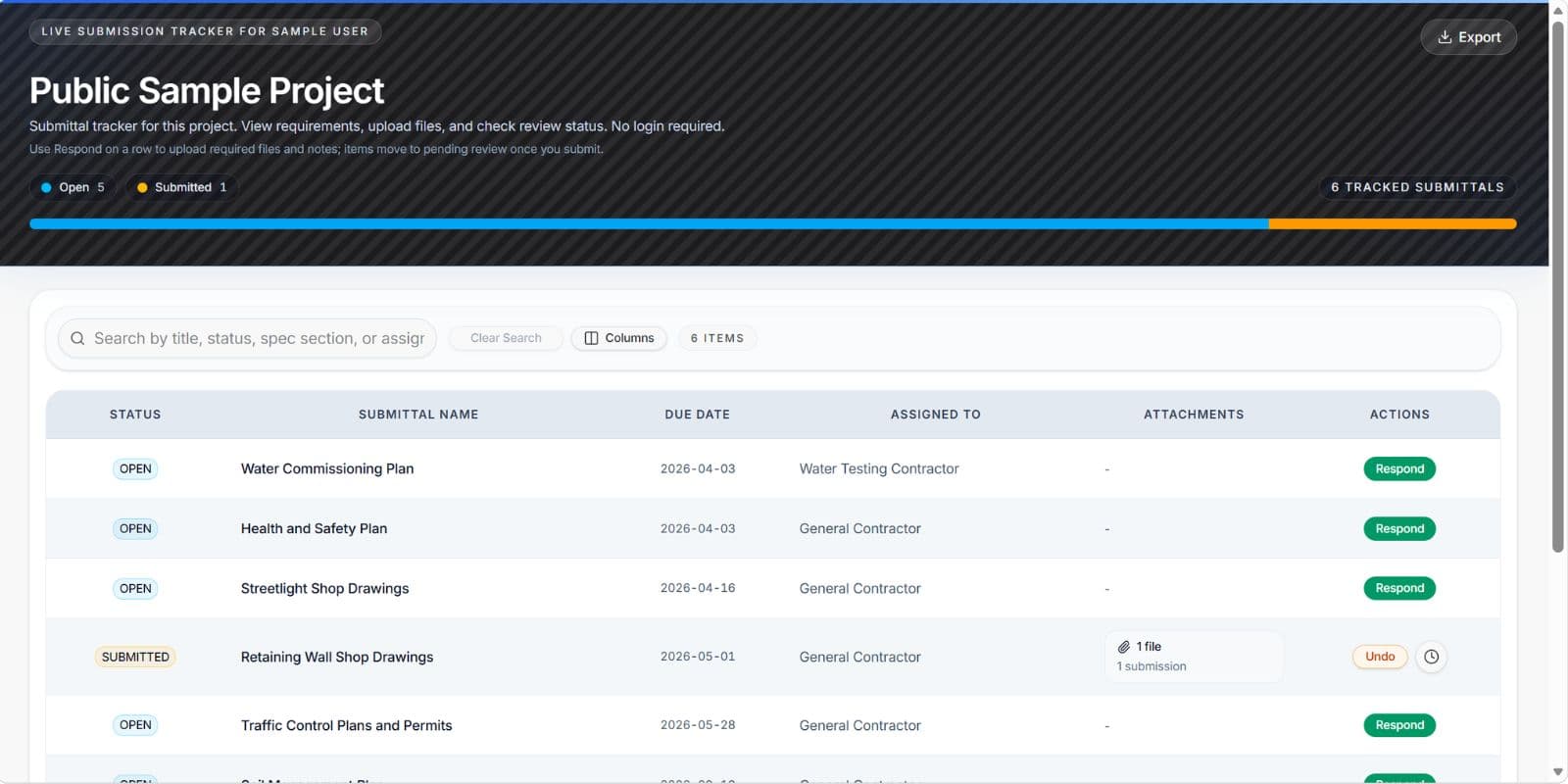
Task: Focus the search submittals field
Action: pos(247,338)
